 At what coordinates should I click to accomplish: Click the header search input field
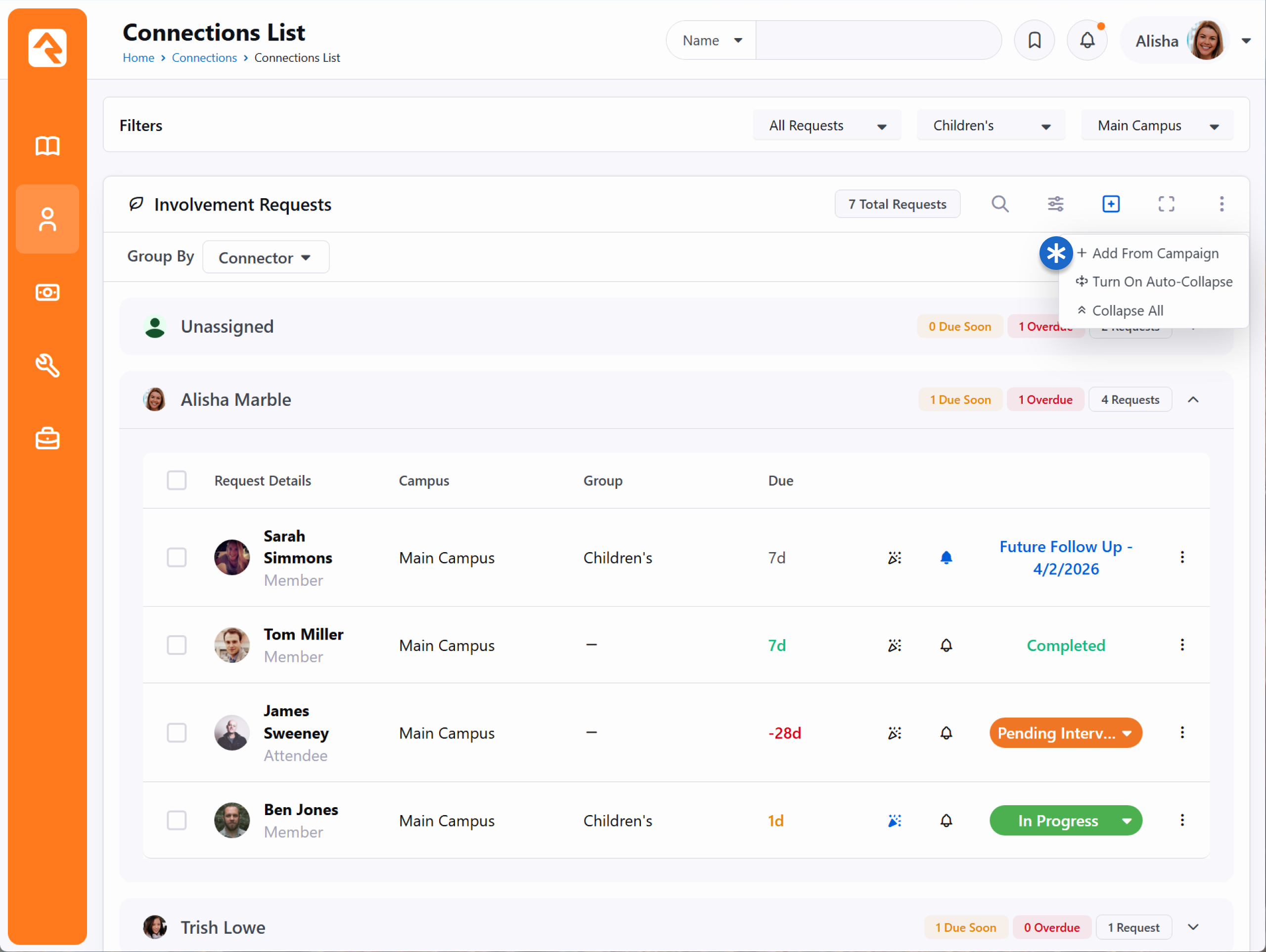877,40
